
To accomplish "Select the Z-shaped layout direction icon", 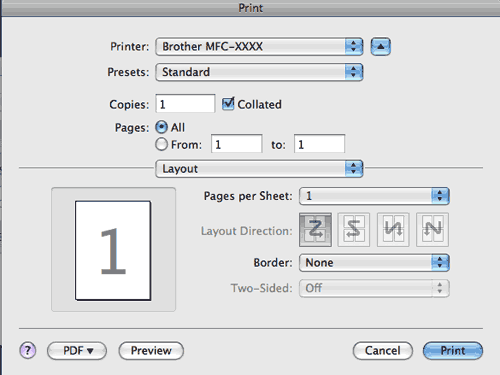I will [x=315, y=230].
